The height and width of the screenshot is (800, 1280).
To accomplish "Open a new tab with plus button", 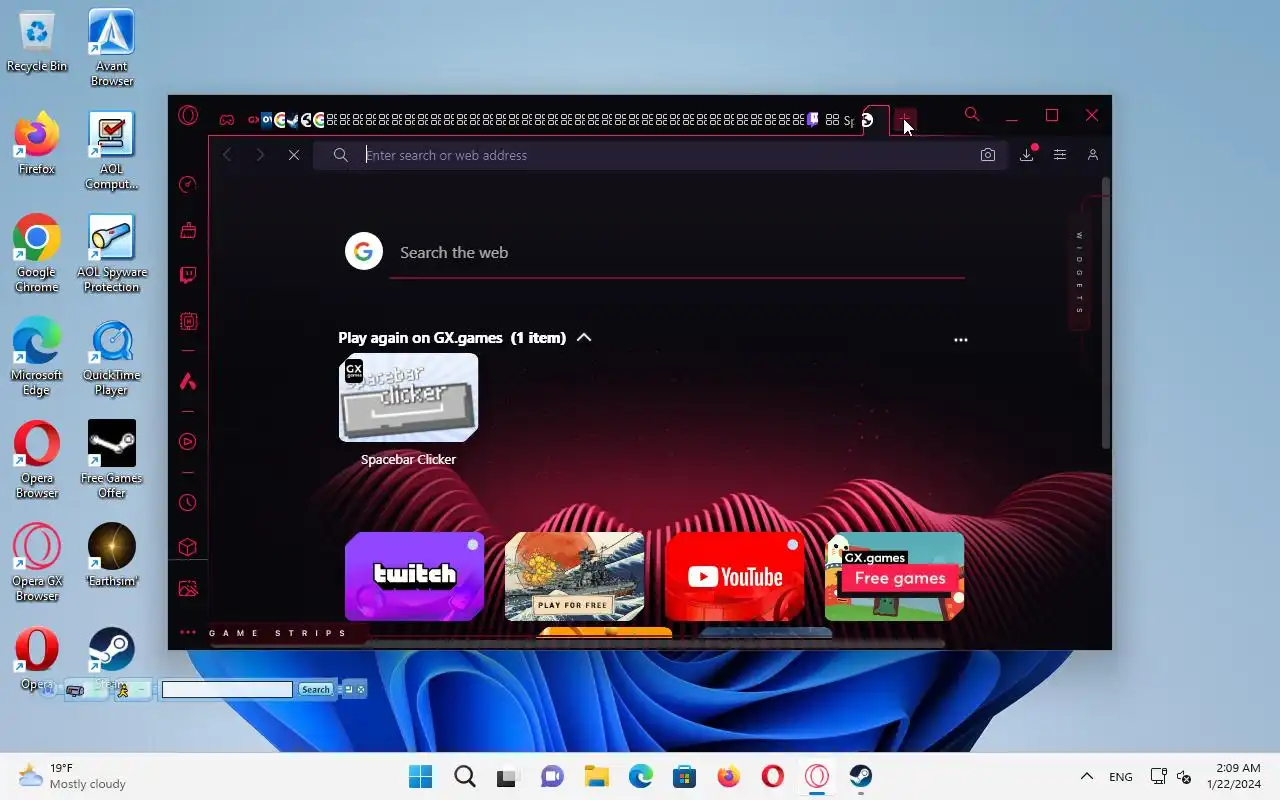I will (905, 119).
